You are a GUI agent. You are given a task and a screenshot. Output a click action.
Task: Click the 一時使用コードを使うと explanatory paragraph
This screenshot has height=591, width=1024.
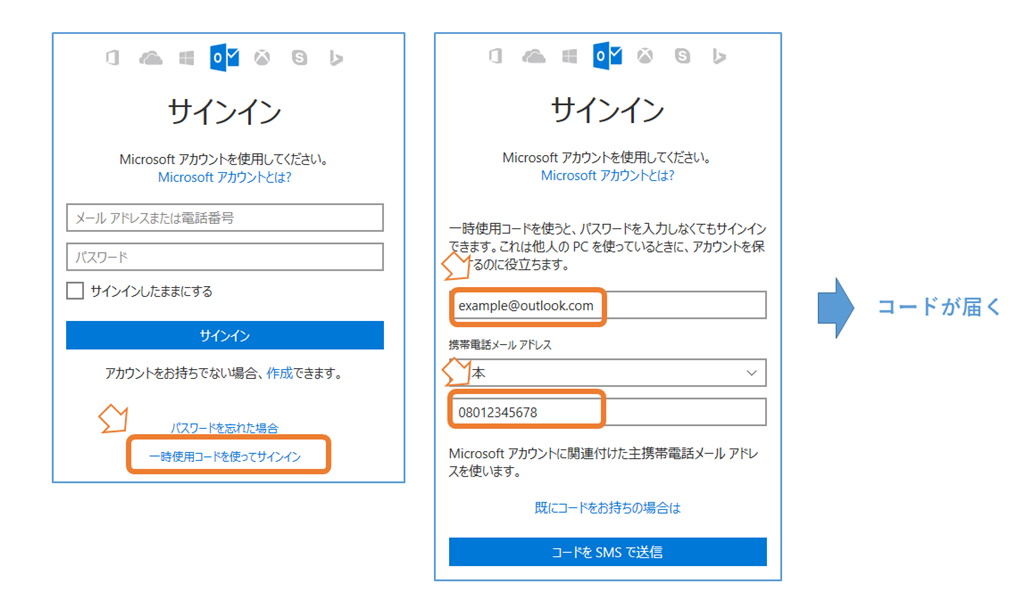(607, 246)
